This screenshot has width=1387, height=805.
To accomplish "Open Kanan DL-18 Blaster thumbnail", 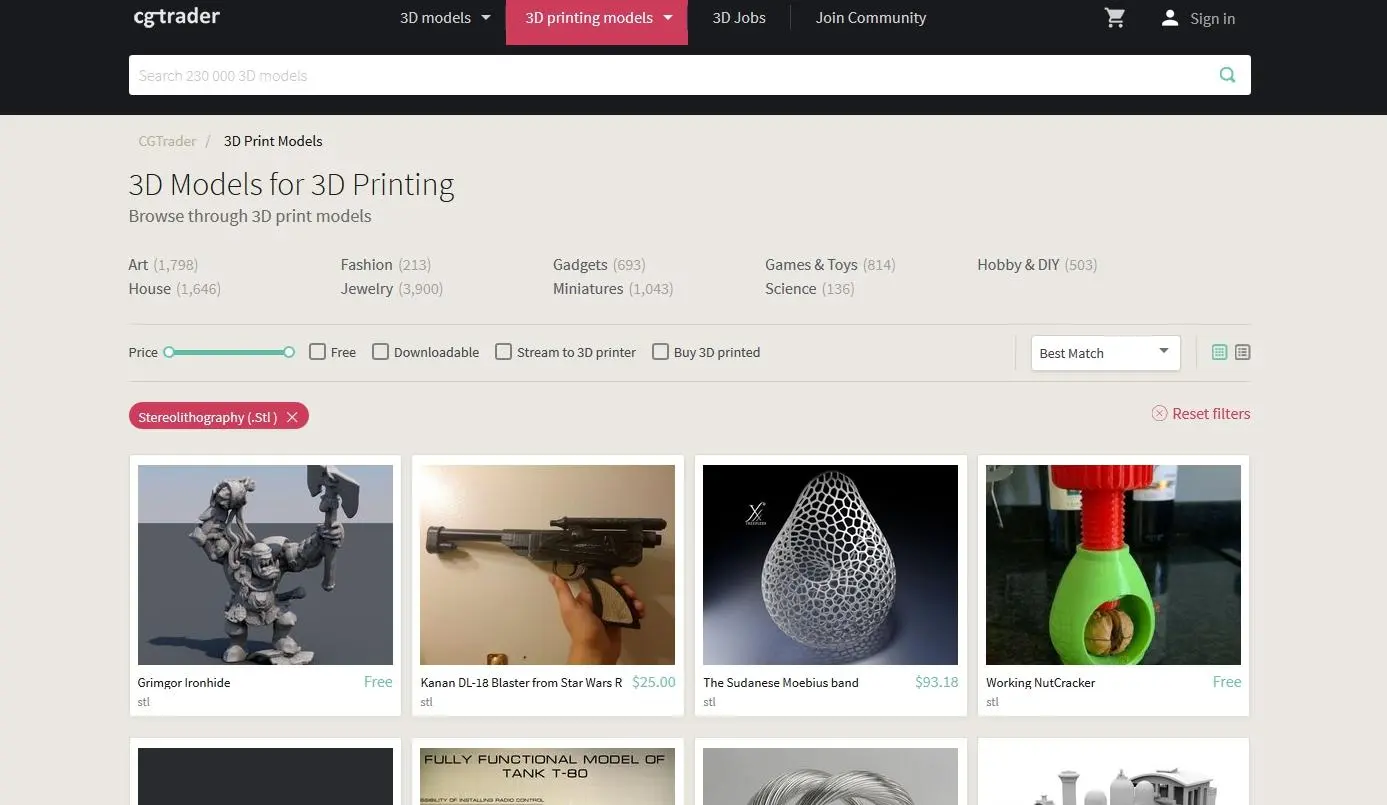I will (x=548, y=565).
